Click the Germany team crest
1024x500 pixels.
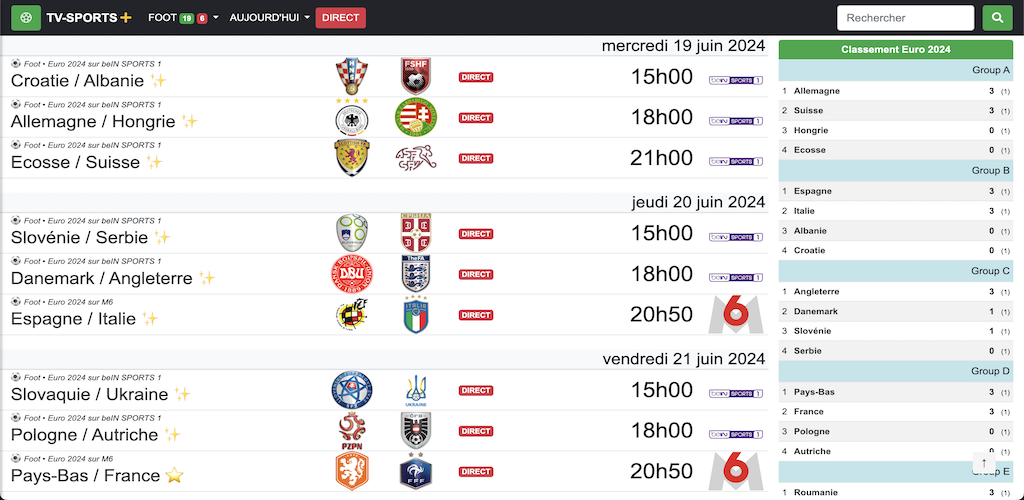(x=351, y=117)
